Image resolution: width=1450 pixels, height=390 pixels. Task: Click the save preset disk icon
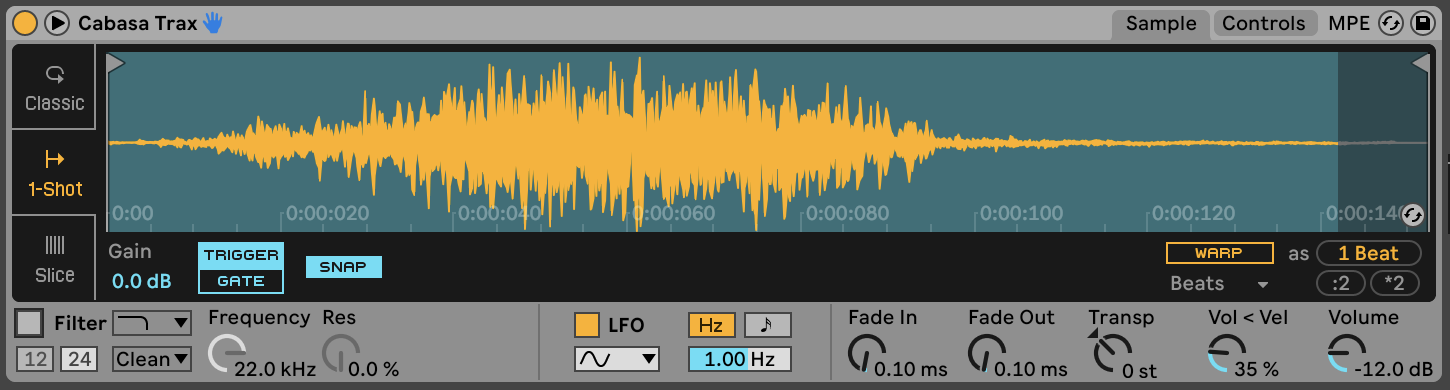click(x=1422, y=23)
